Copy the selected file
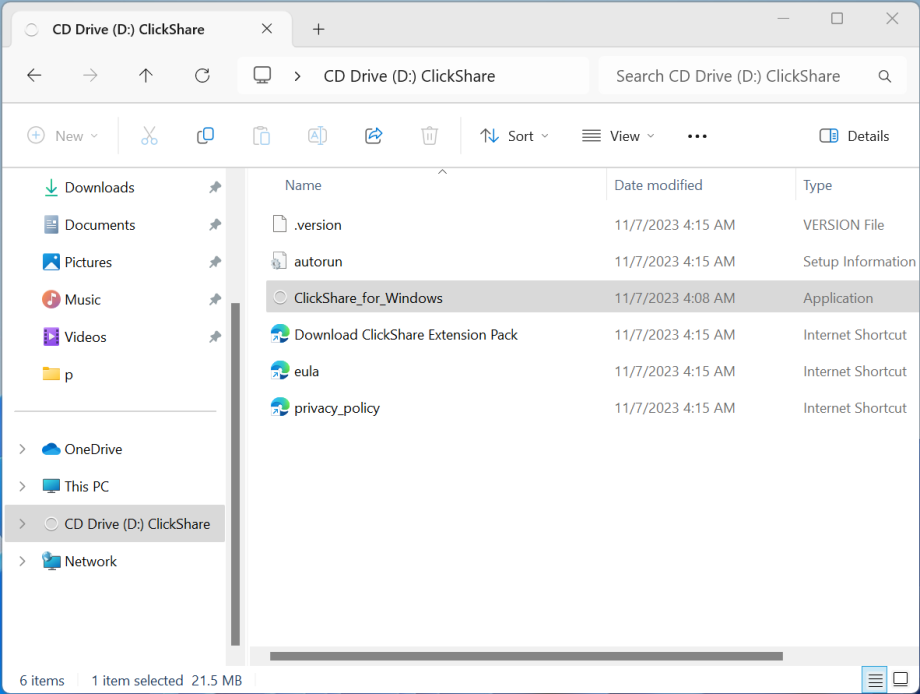The image size is (920, 694). [x=205, y=136]
